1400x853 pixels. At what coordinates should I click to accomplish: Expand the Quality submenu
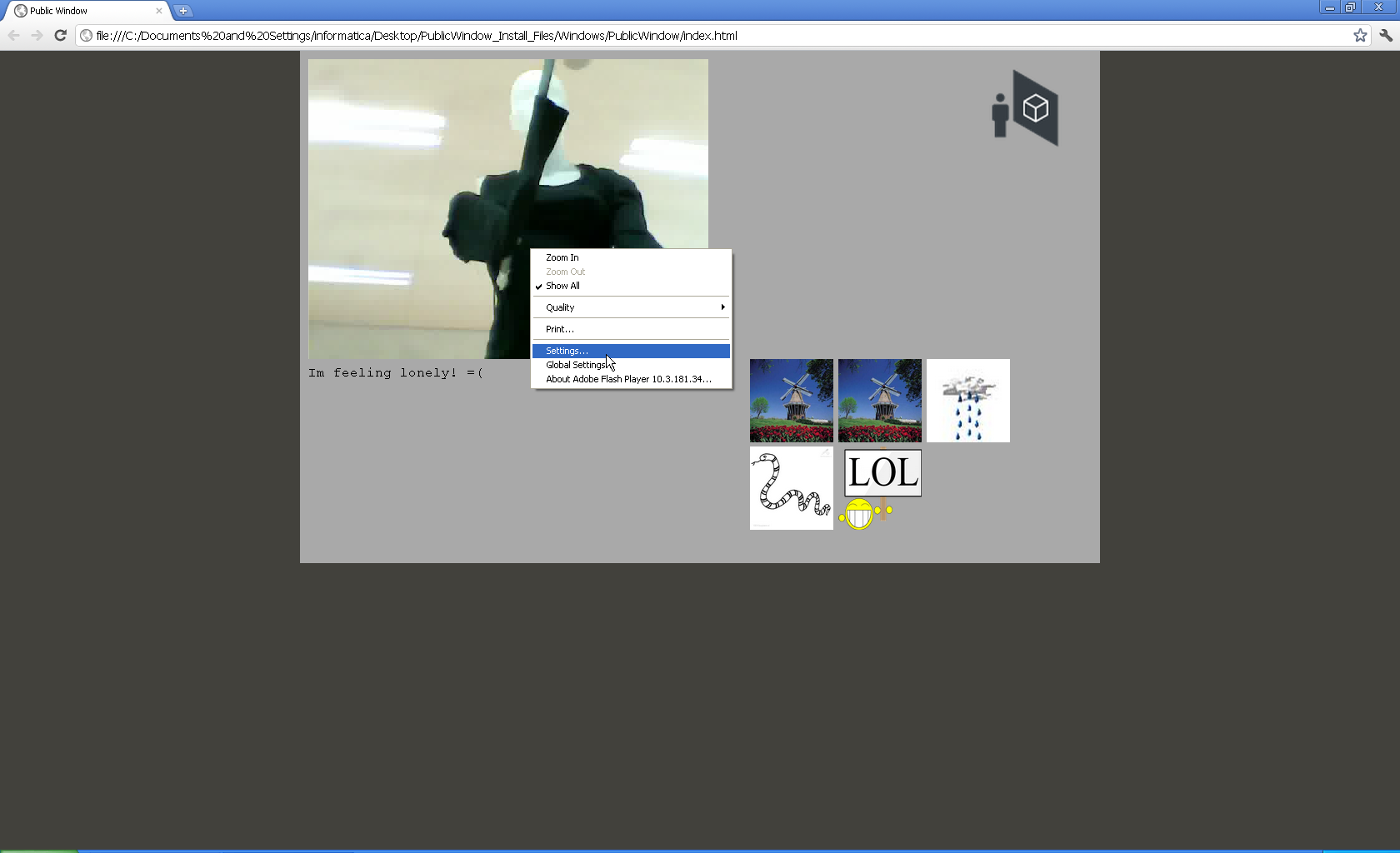click(631, 307)
